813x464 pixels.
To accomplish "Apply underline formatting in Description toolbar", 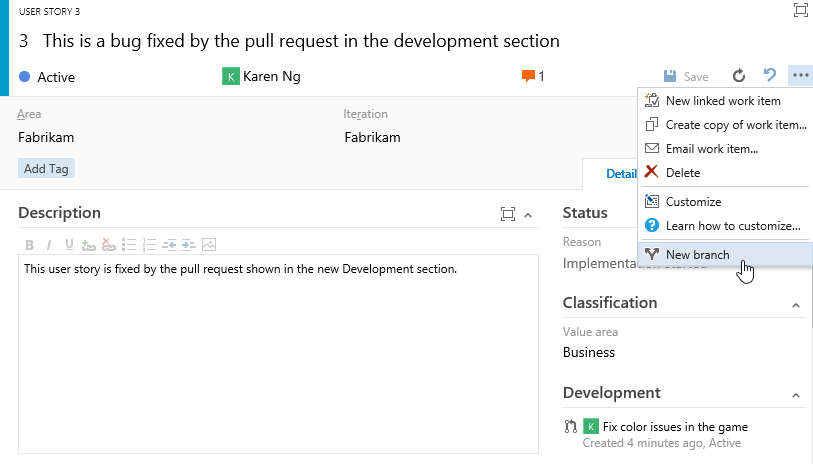I will pyautogui.click(x=69, y=245).
